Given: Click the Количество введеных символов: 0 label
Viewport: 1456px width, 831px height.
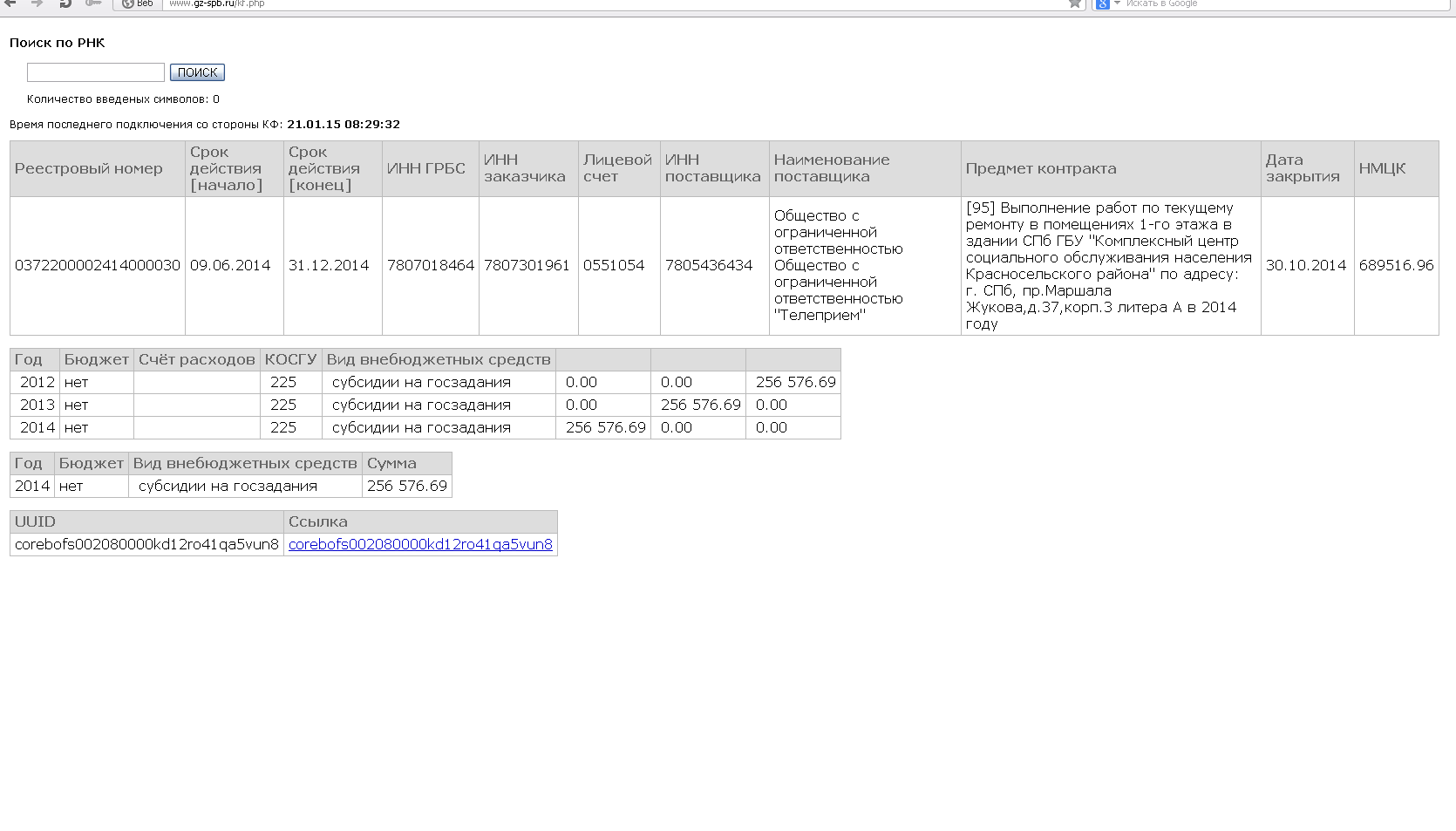Looking at the screenshot, I should pyautogui.click(x=123, y=99).
